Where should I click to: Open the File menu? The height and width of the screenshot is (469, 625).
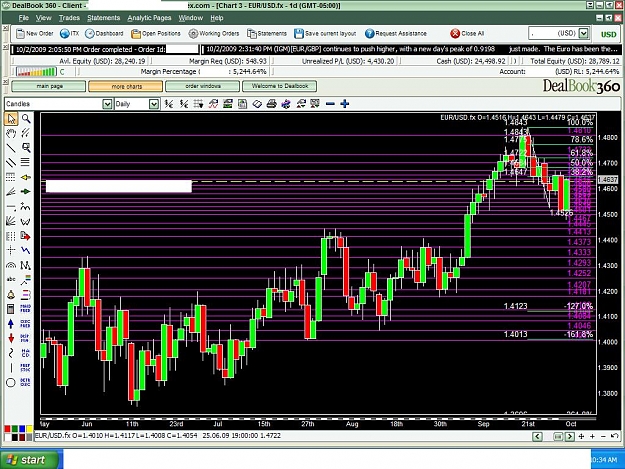point(24,18)
